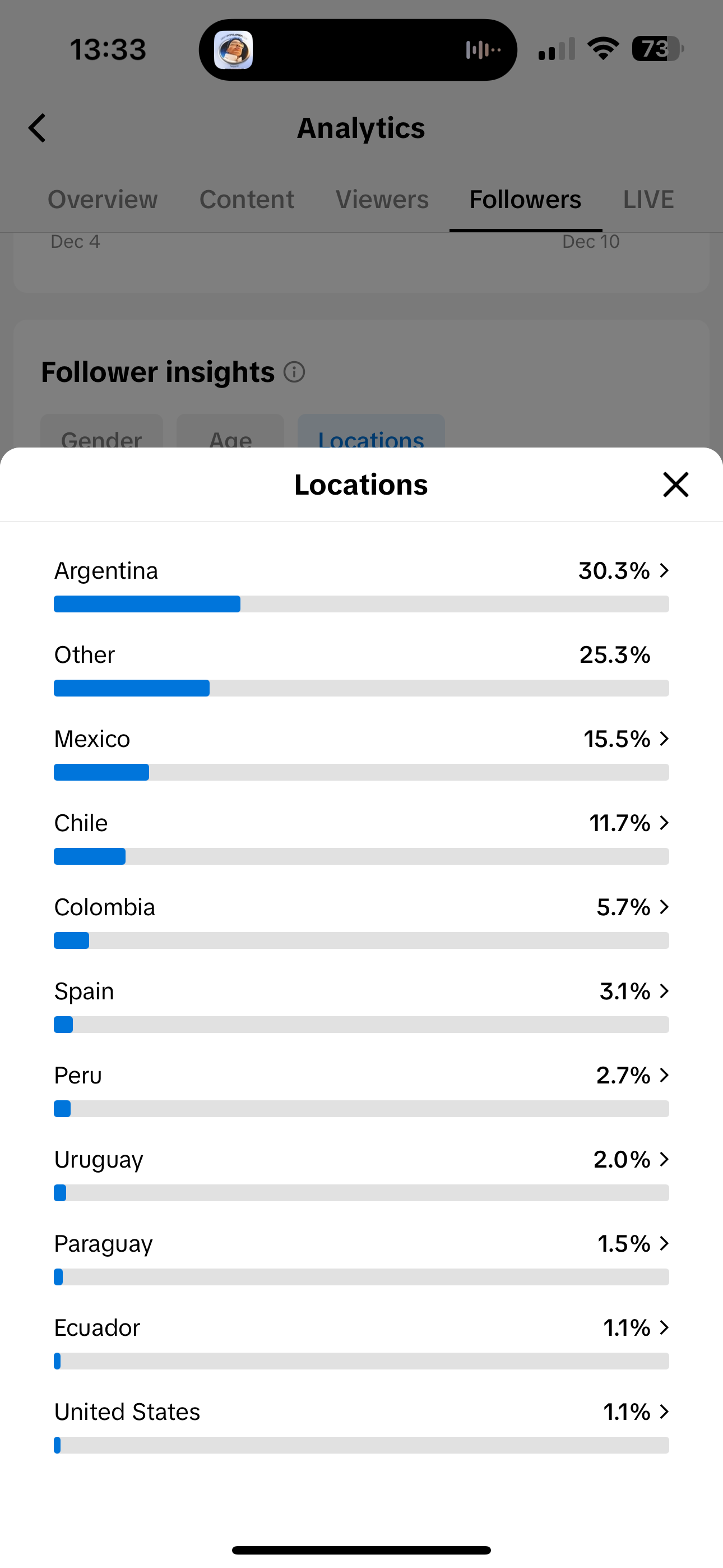The width and height of the screenshot is (723, 1568).
Task: Open Spain breakdown via its chevron
Action: [x=665, y=990]
